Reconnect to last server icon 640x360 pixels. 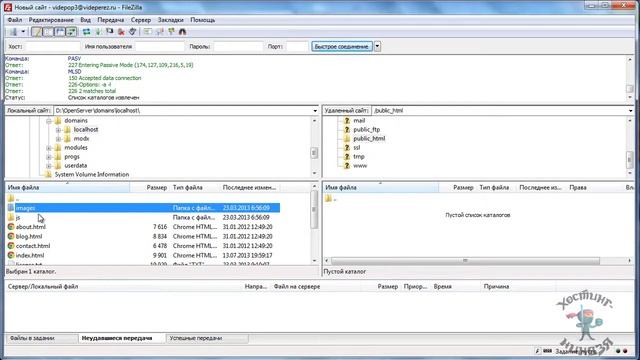(132, 32)
